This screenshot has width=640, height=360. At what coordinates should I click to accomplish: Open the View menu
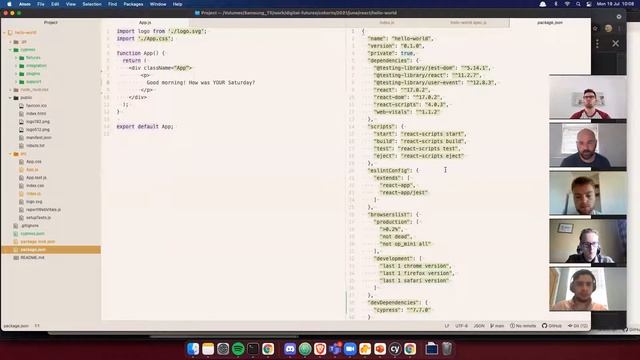pos(71,4)
